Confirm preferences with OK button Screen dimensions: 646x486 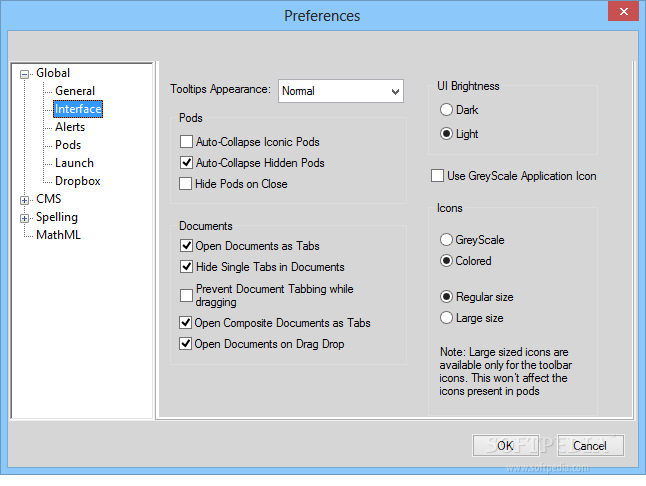(506, 446)
